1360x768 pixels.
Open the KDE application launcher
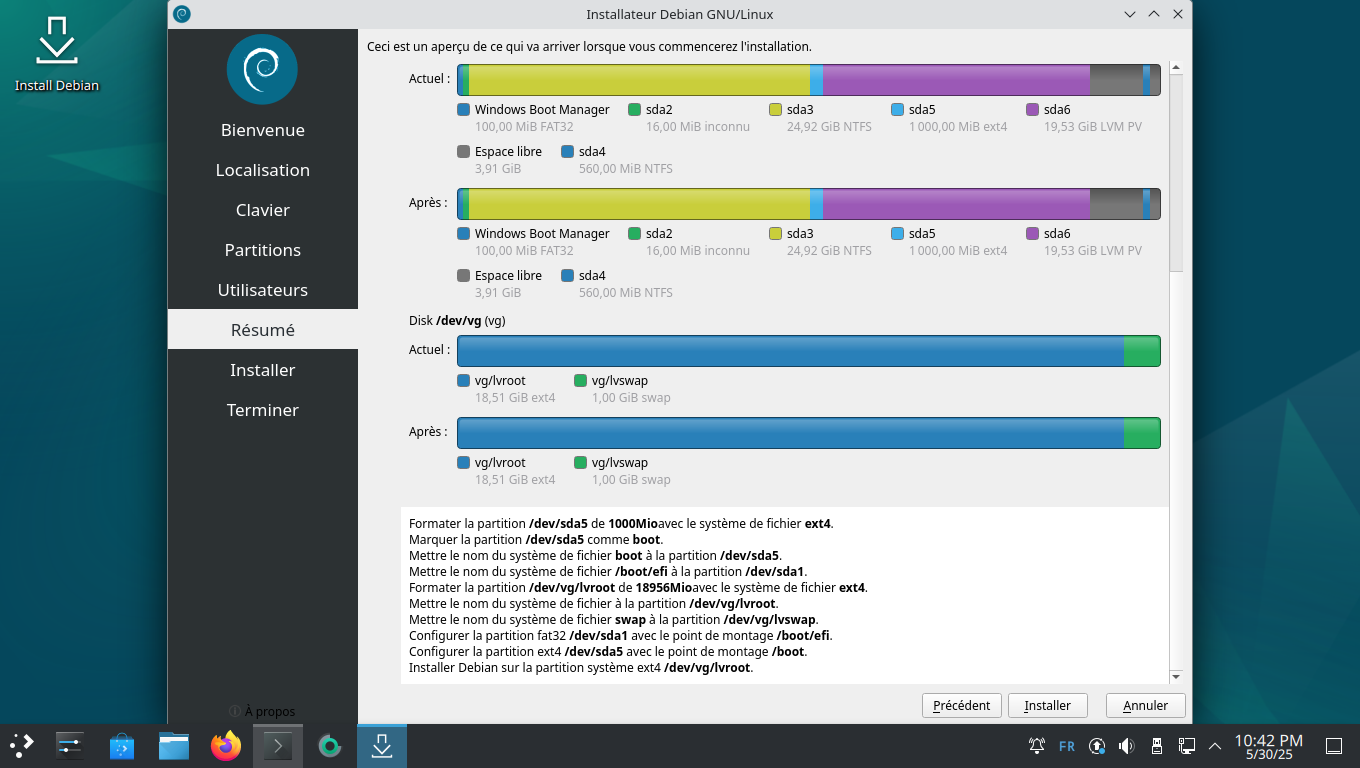[x=22, y=745]
